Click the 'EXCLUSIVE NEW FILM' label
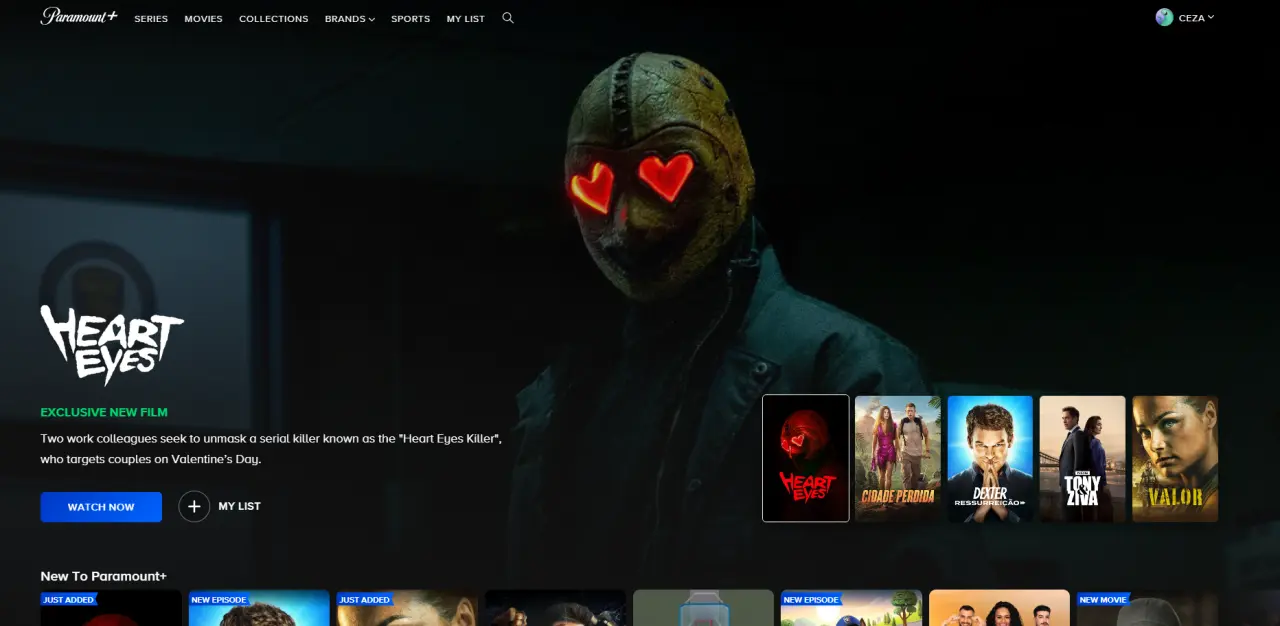 [x=104, y=412]
